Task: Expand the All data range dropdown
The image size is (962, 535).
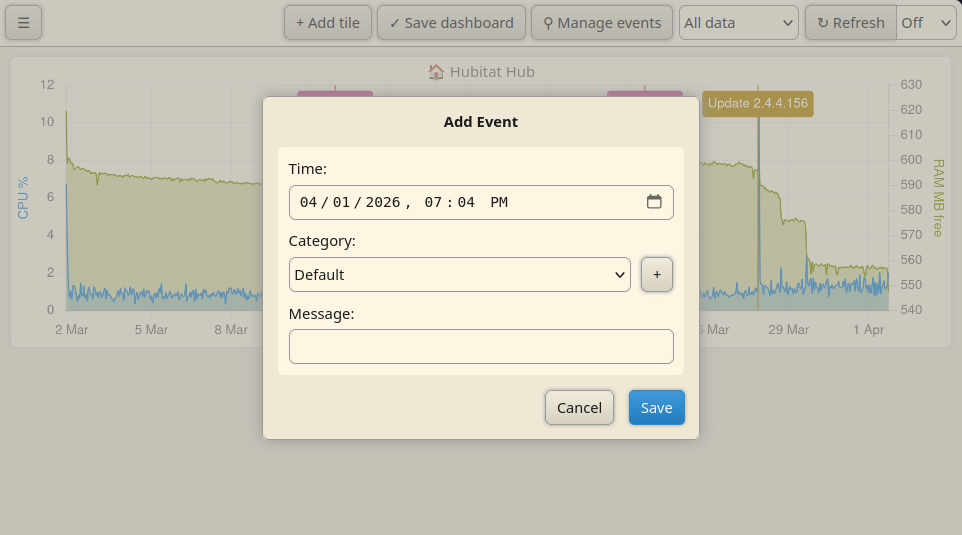Action: pyautogui.click(x=739, y=23)
